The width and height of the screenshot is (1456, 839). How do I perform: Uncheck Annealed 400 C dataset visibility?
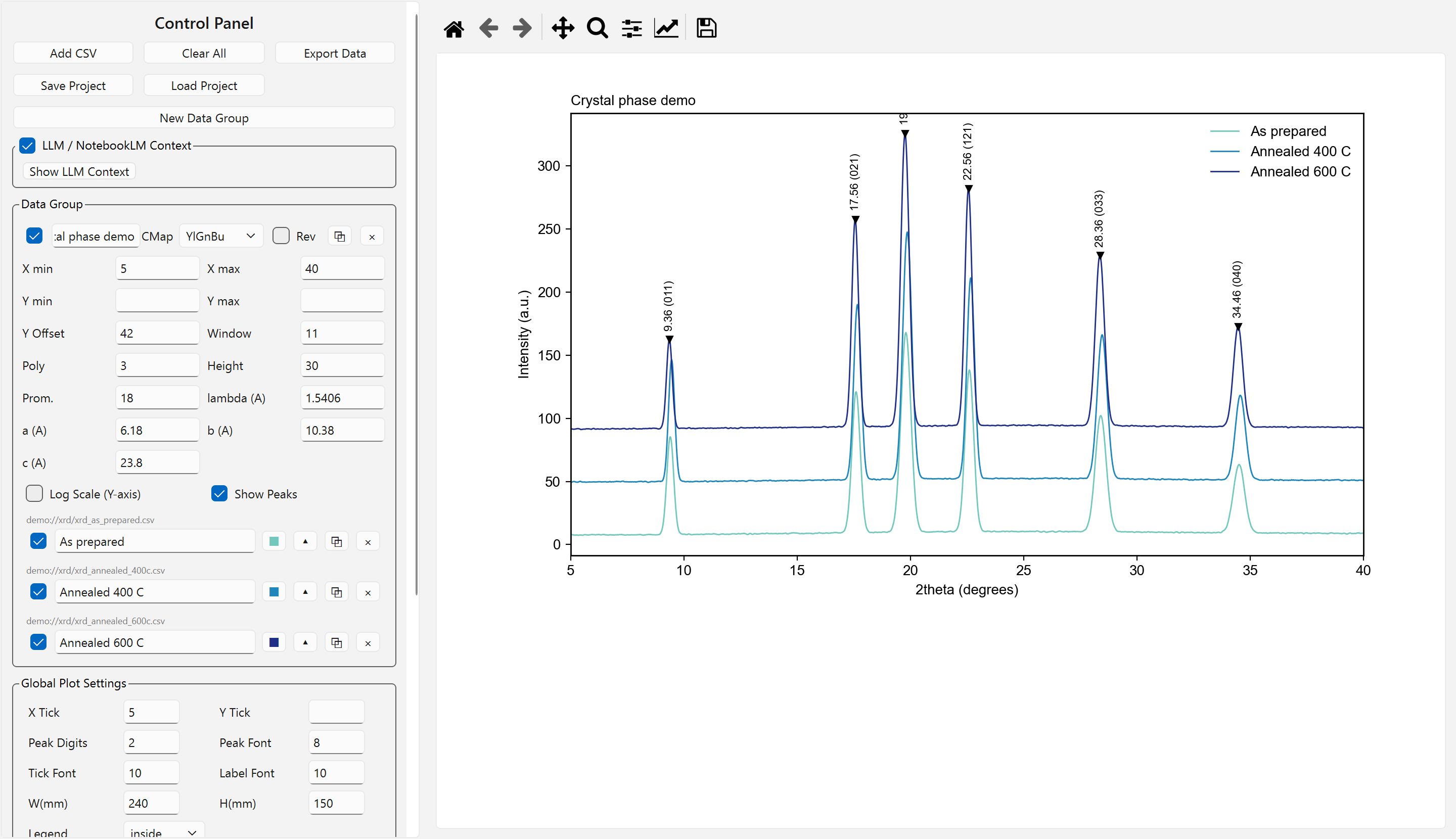click(38, 592)
